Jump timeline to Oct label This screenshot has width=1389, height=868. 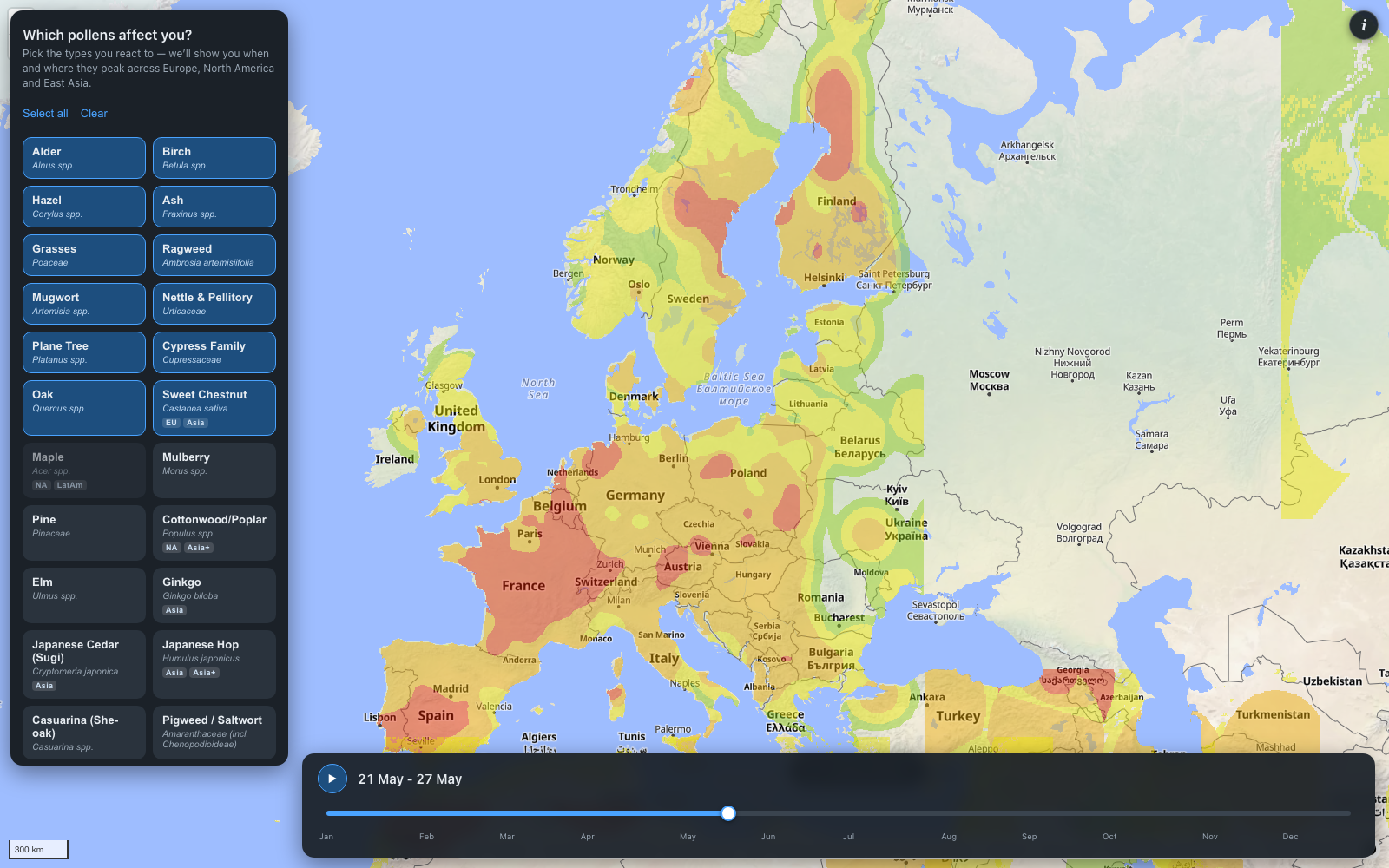click(x=1109, y=837)
